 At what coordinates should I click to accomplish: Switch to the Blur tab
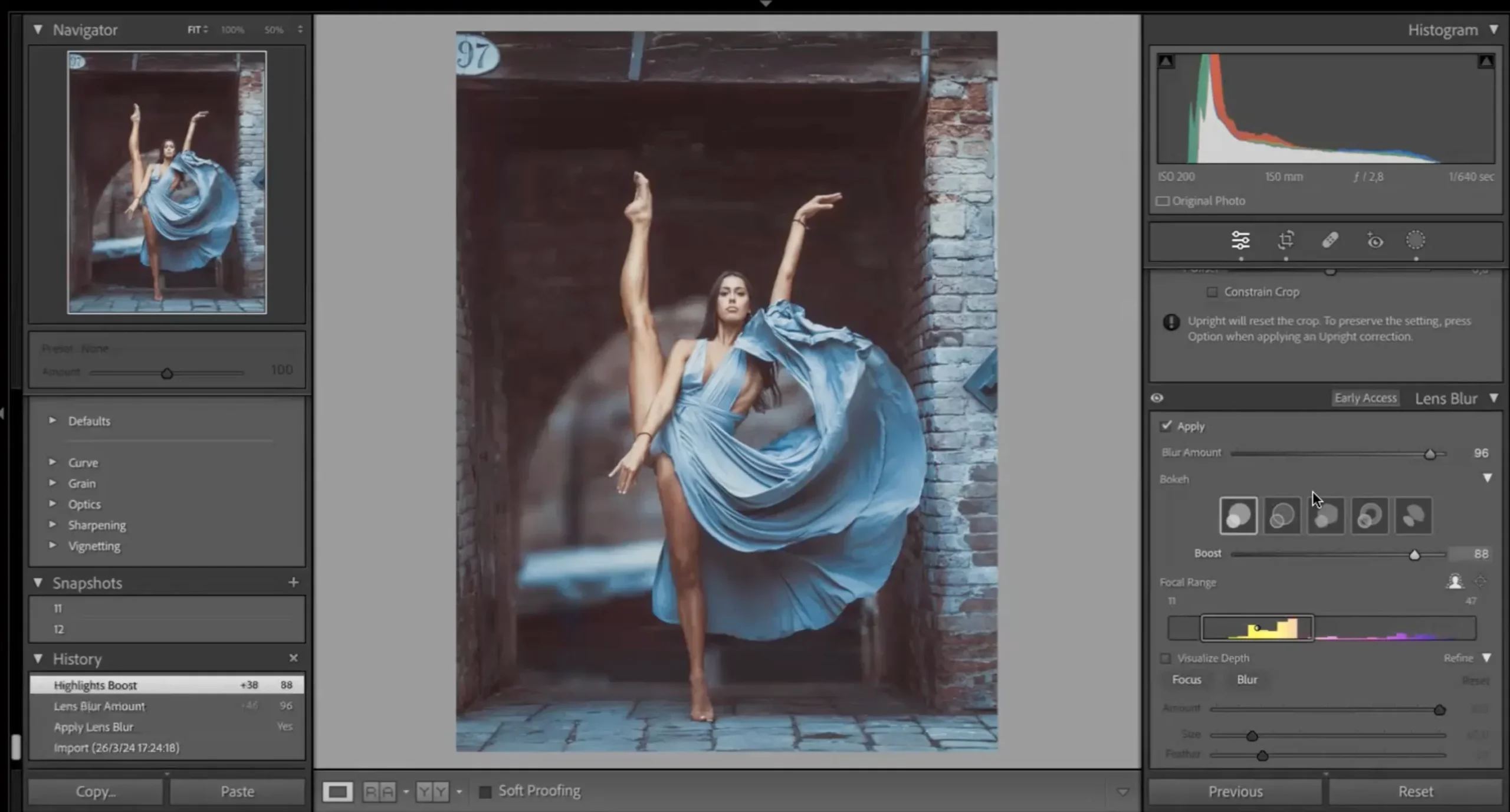(x=1246, y=679)
